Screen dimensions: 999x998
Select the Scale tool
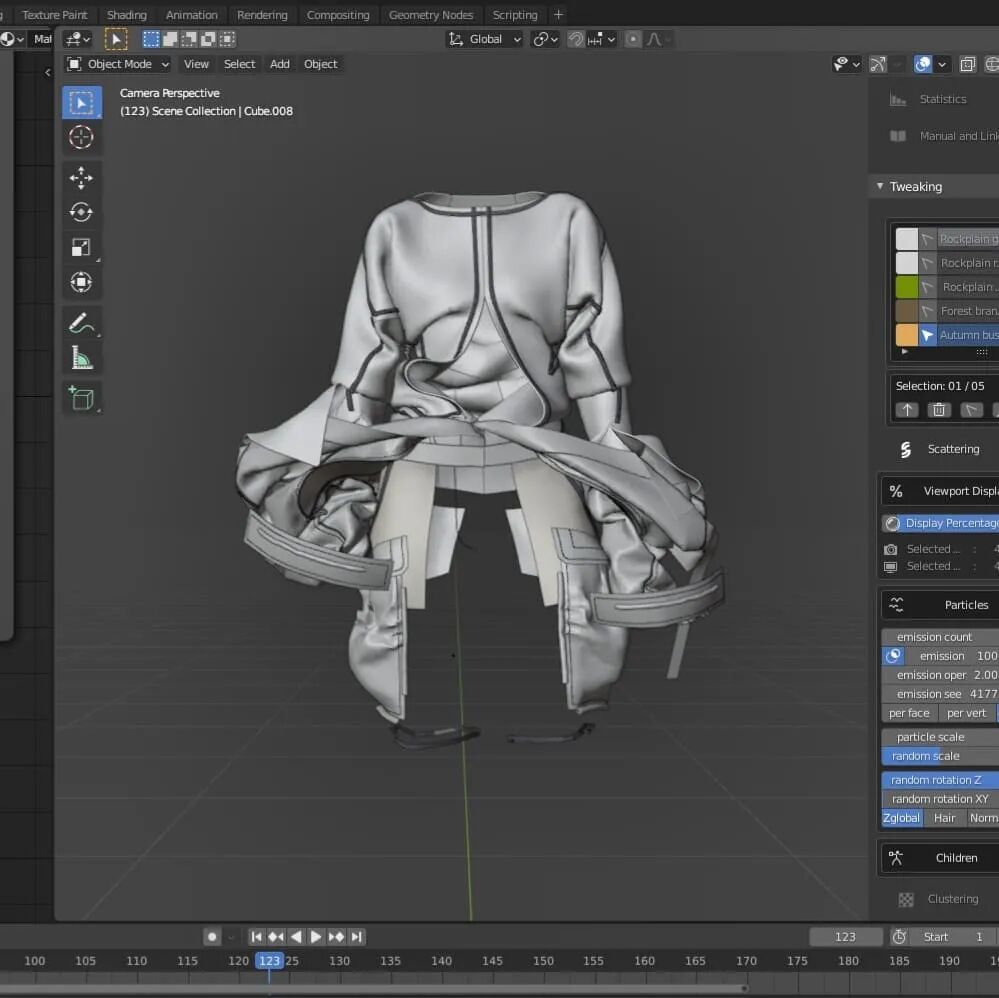[81, 248]
